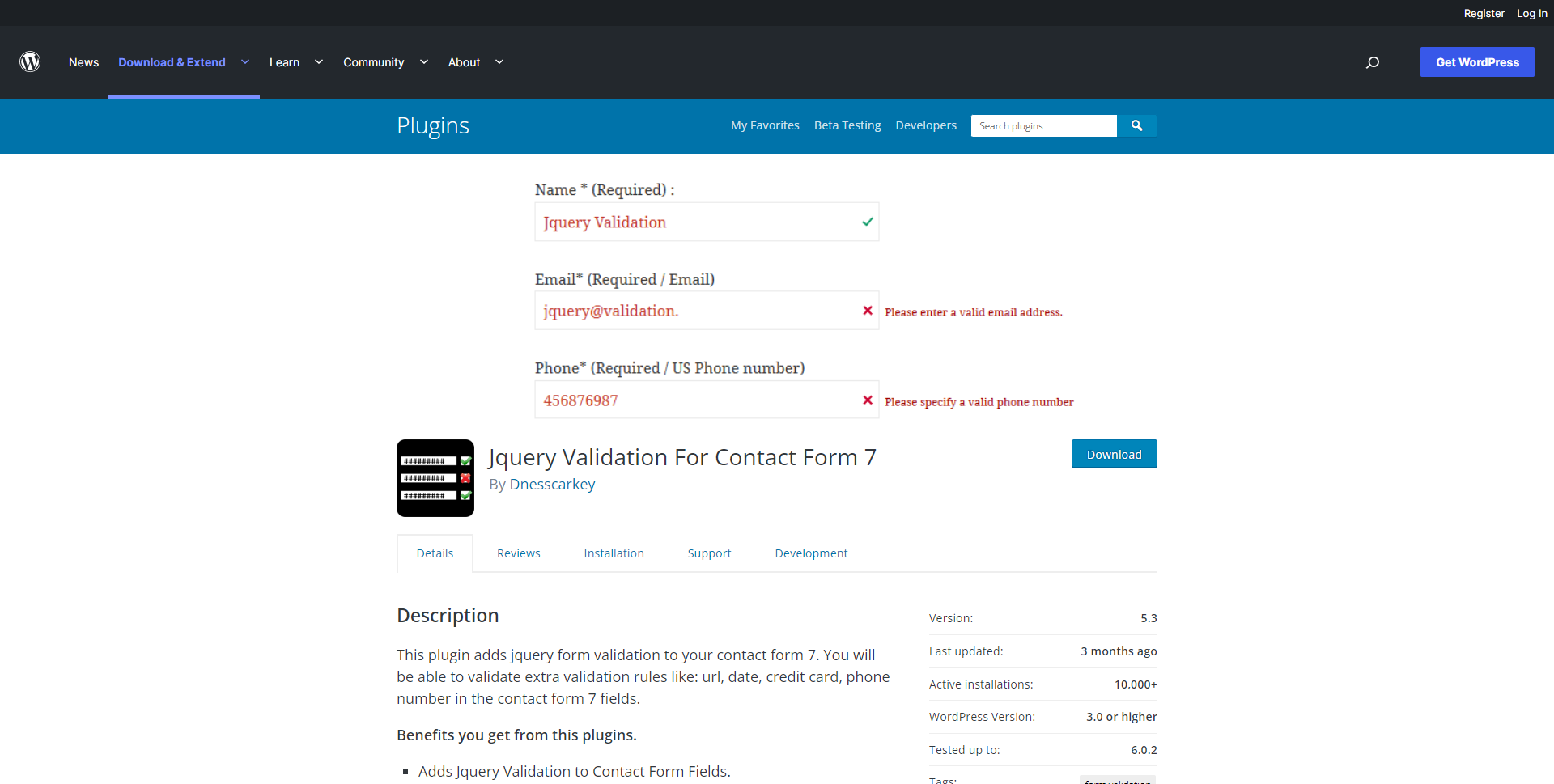Viewport: 1554px width, 784px height.
Task: Switch to the Installation tab
Action: [614, 553]
